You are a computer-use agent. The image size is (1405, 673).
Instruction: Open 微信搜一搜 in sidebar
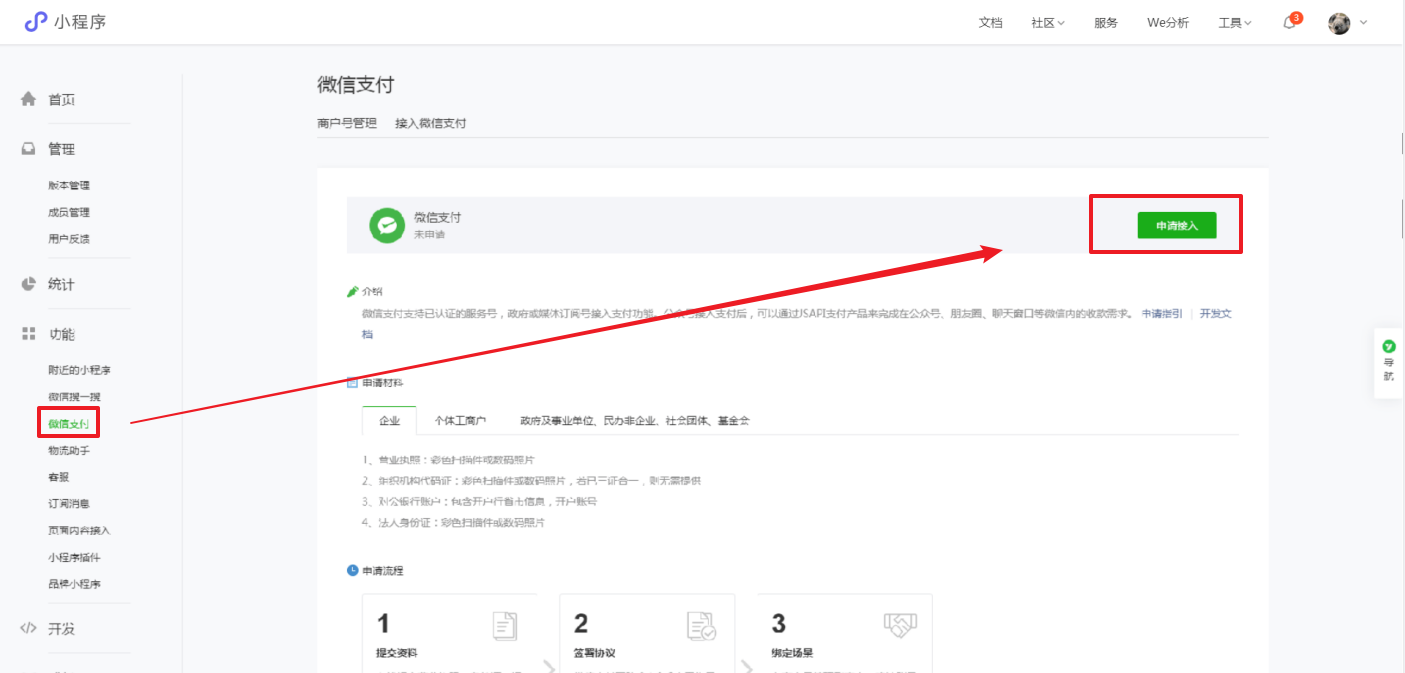pos(74,397)
